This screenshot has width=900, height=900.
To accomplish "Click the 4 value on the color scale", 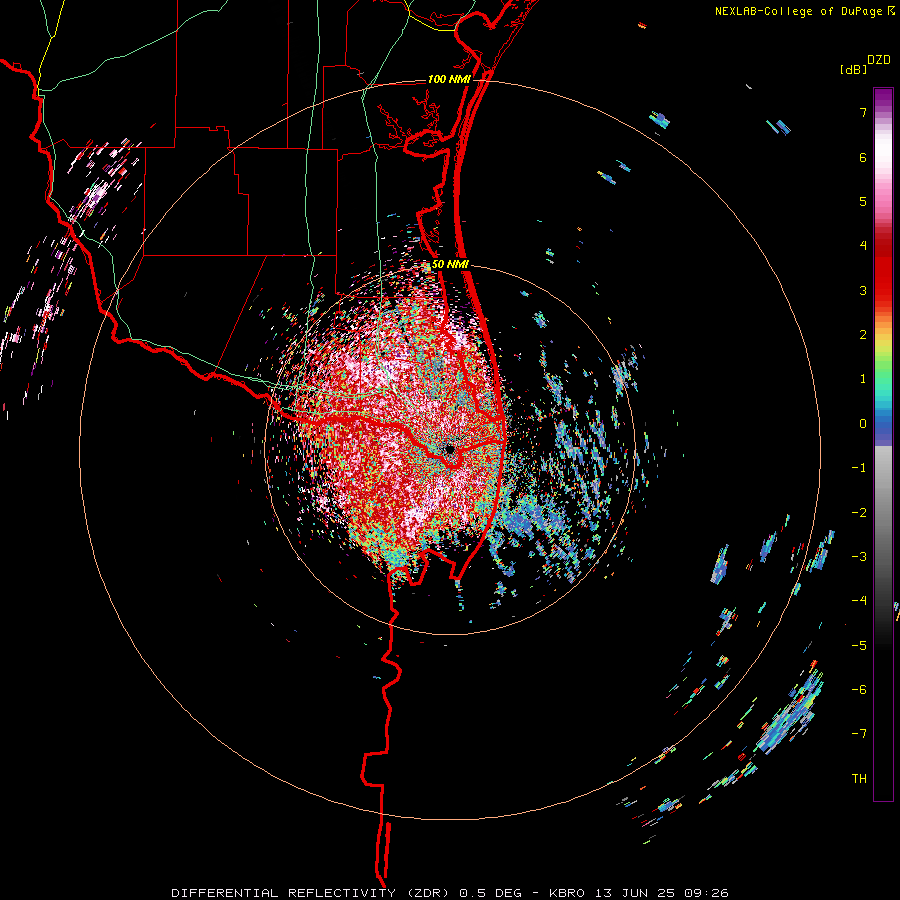I will [x=863, y=246].
